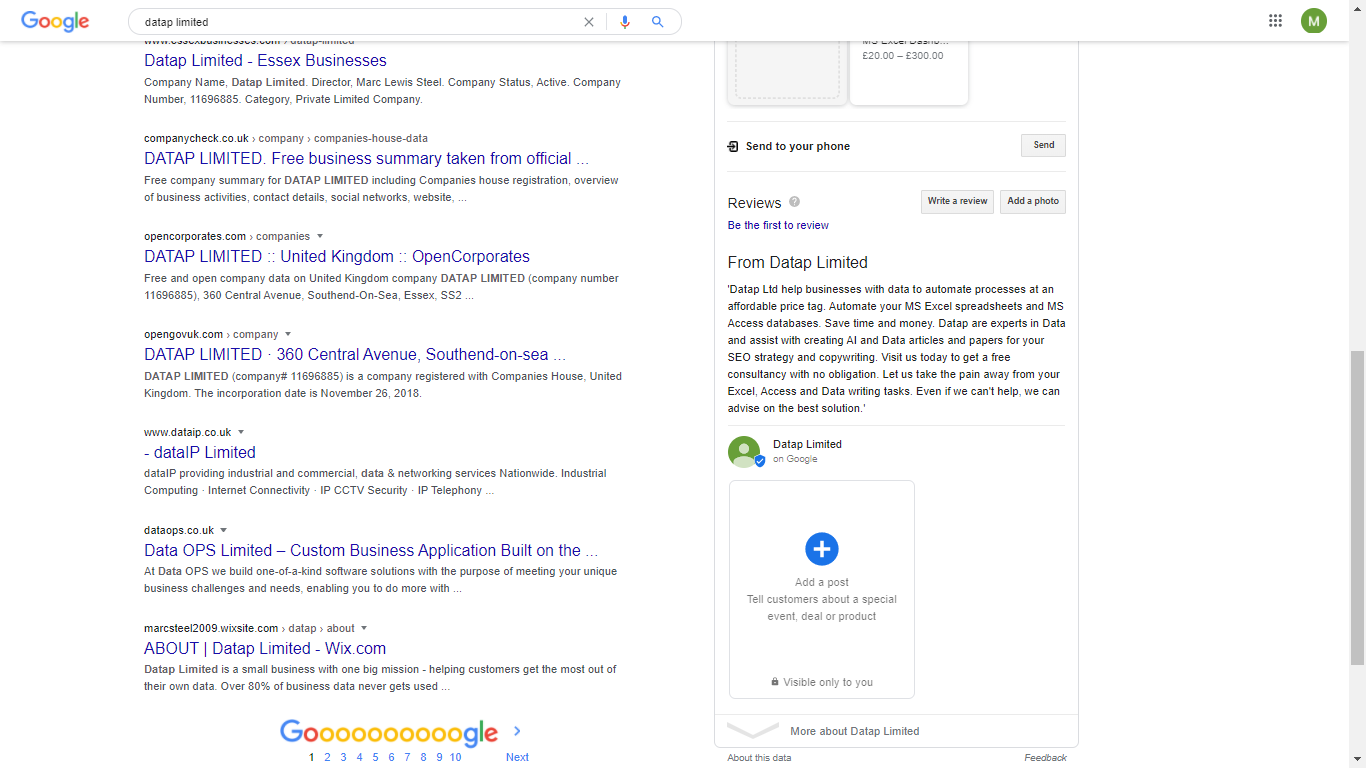Start voice search with microphone icon
This screenshot has width=1366, height=768.
point(625,22)
